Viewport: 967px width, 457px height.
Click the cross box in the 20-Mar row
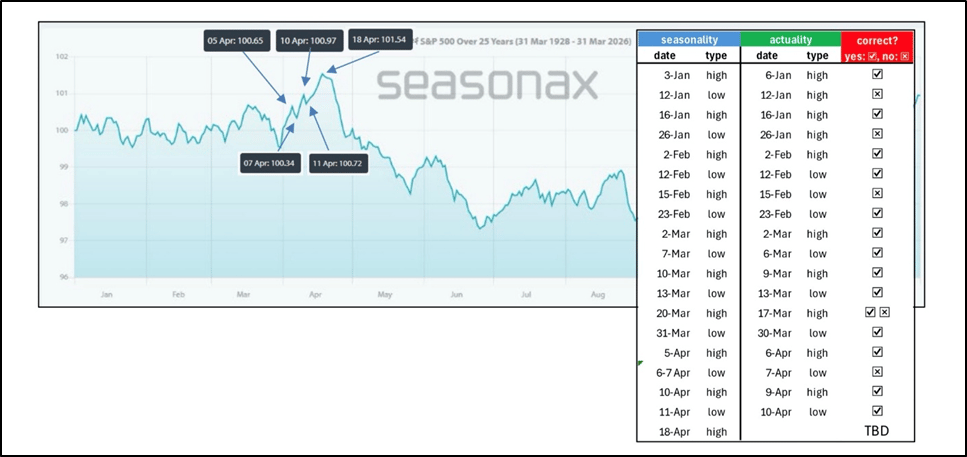884,313
